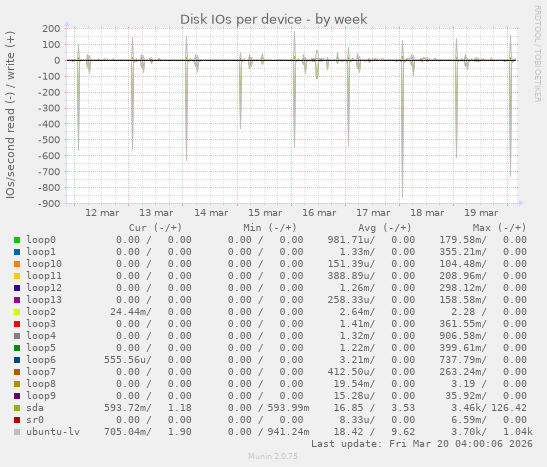Click the loop6 current value '555.56u/'
The height and width of the screenshot is (467, 547).
[x=128, y=360]
